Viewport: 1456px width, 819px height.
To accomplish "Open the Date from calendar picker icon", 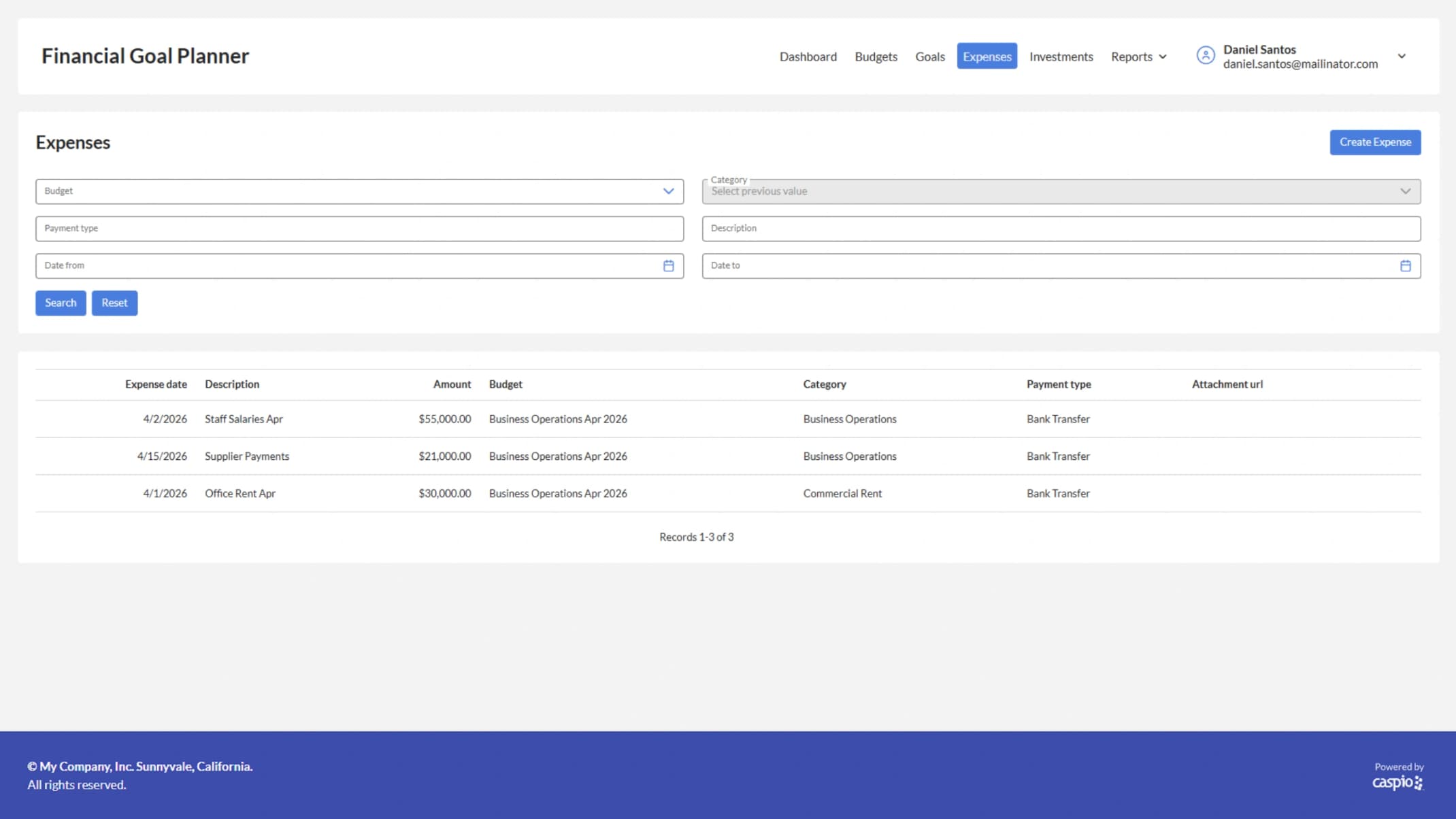I will tap(668, 266).
